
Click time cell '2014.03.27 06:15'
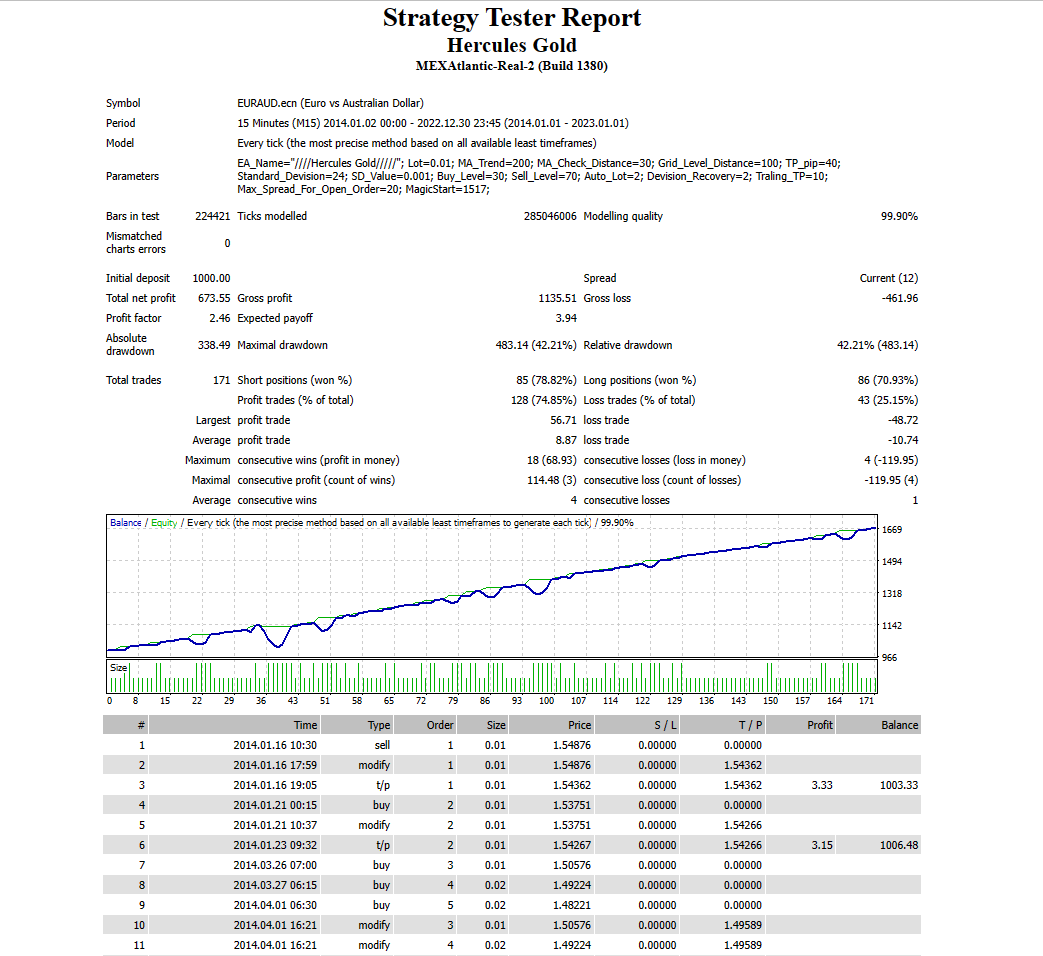pos(275,885)
